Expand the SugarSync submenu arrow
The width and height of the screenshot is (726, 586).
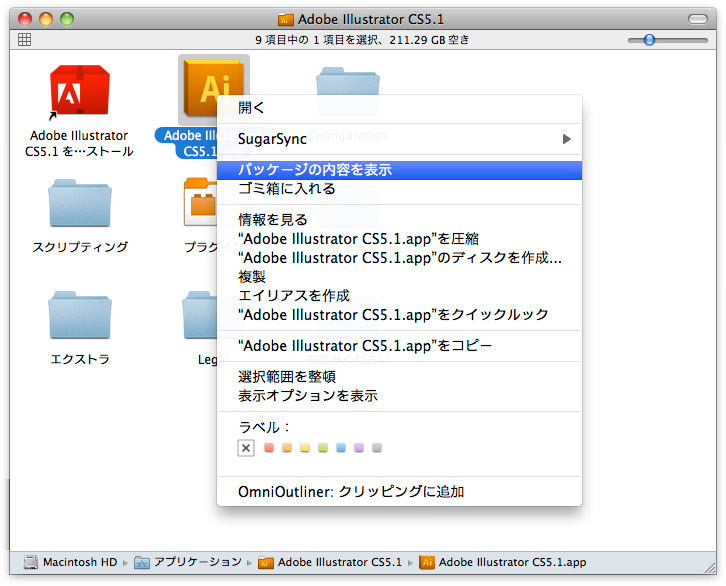[566, 139]
